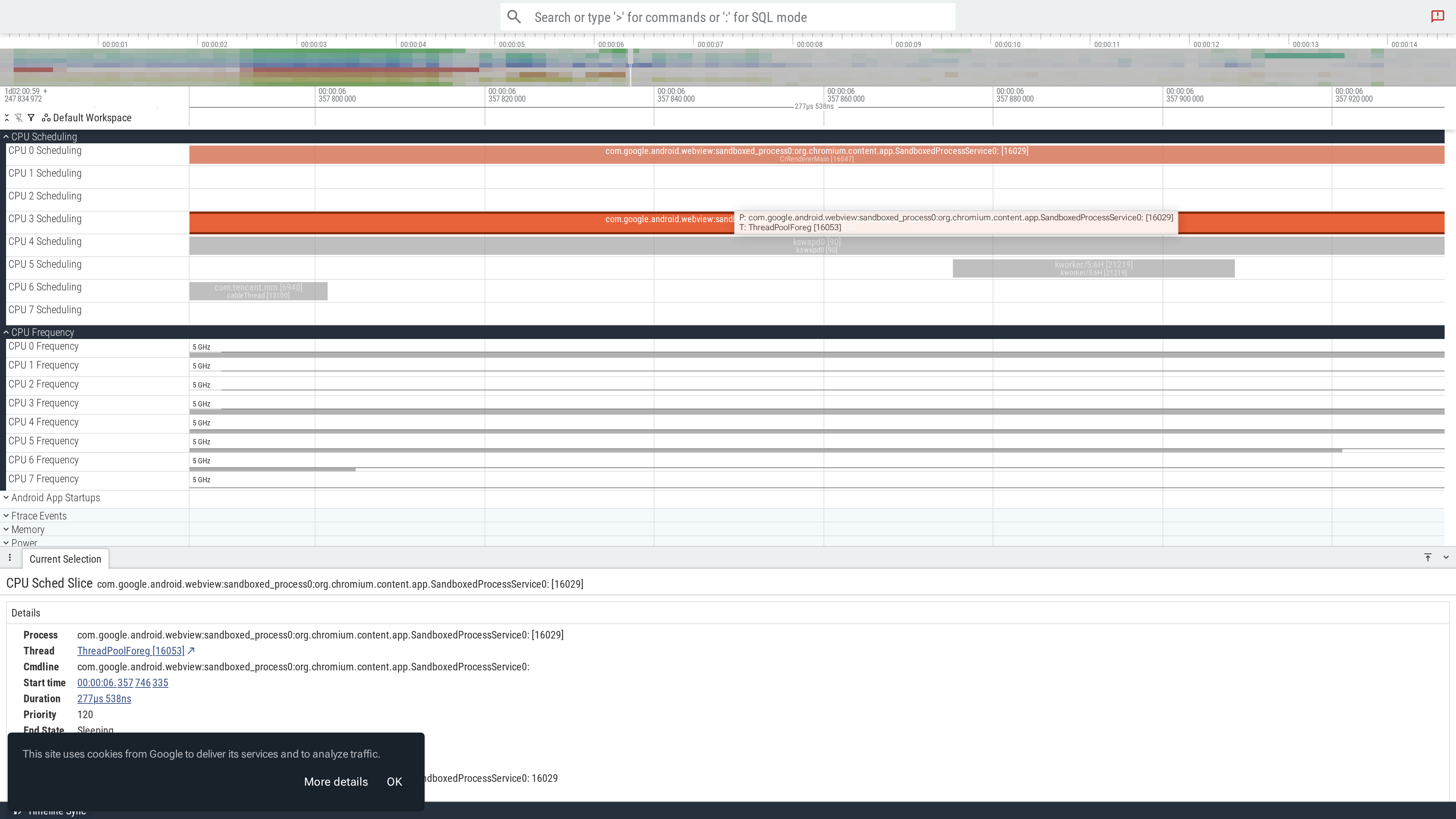Open the ThreadPoolForeg [16053] thread link
This screenshot has height=819, width=1456.
click(130, 651)
